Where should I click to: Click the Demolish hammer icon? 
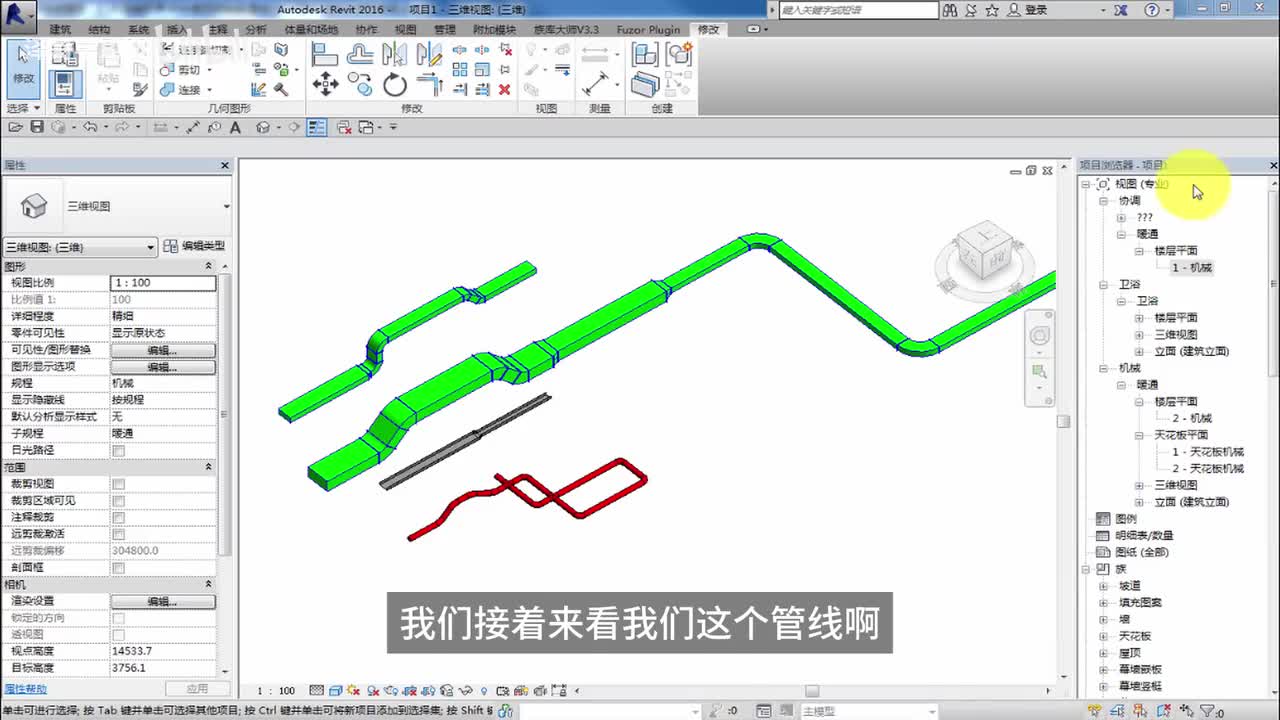coord(281,89)
